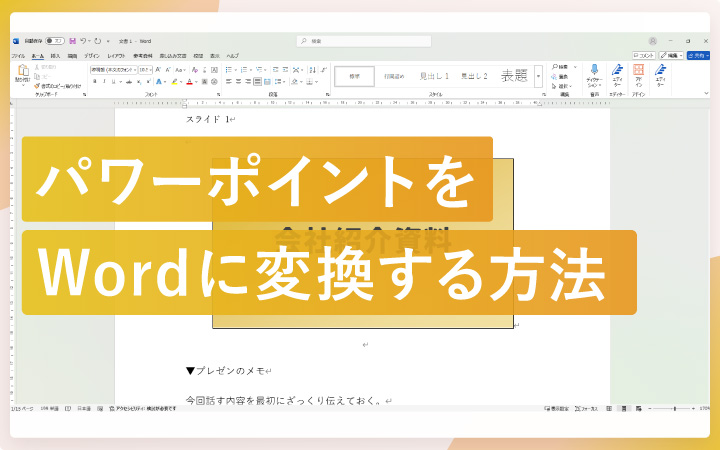Toggle subscript formatting

click(139, 82)
